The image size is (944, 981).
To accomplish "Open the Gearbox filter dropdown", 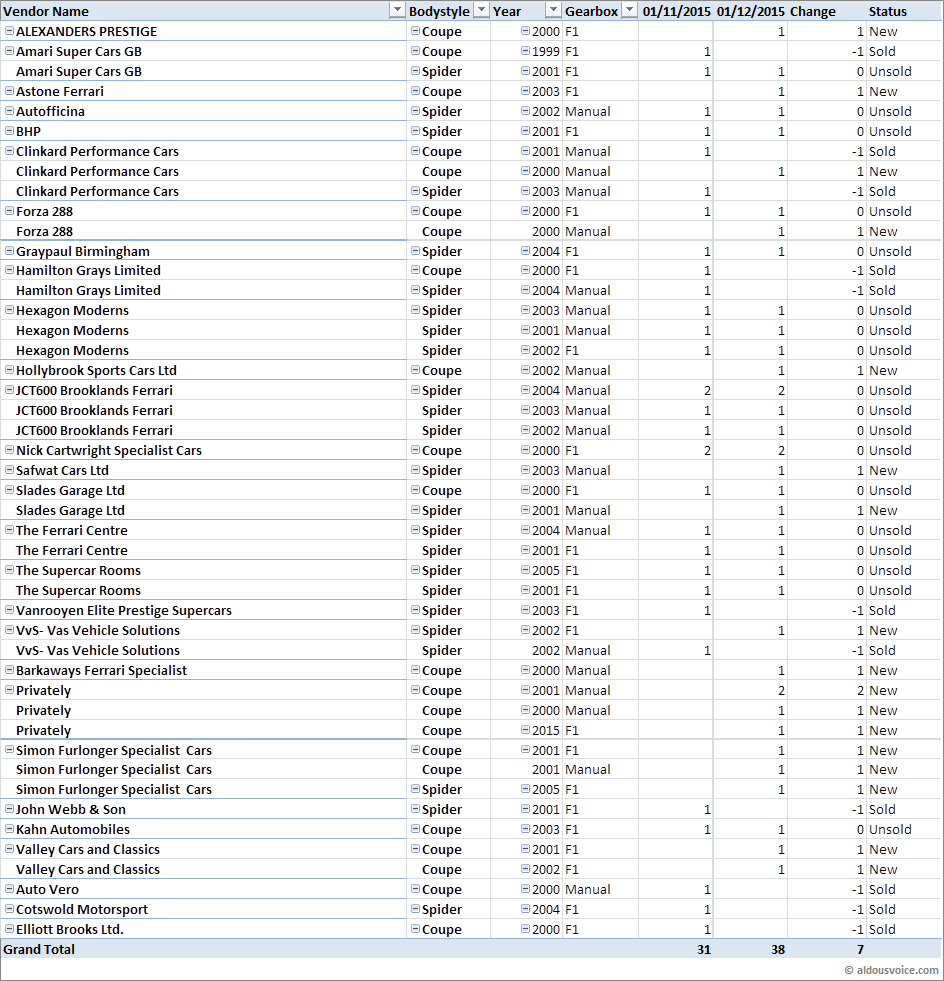I will coord(629,11).
